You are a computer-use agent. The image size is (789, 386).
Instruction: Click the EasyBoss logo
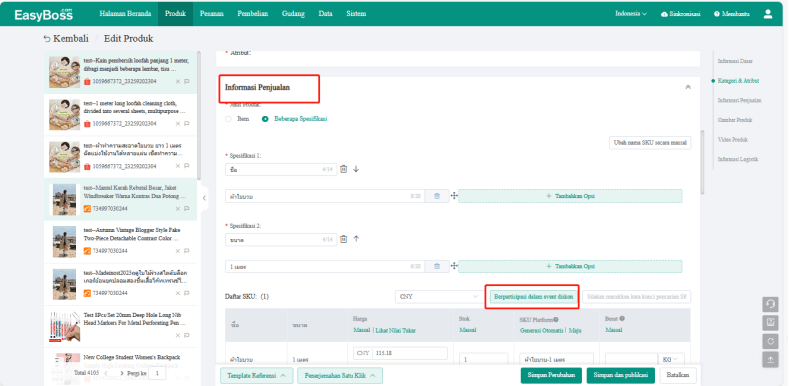pyautogui.click(x=44, y=15)
